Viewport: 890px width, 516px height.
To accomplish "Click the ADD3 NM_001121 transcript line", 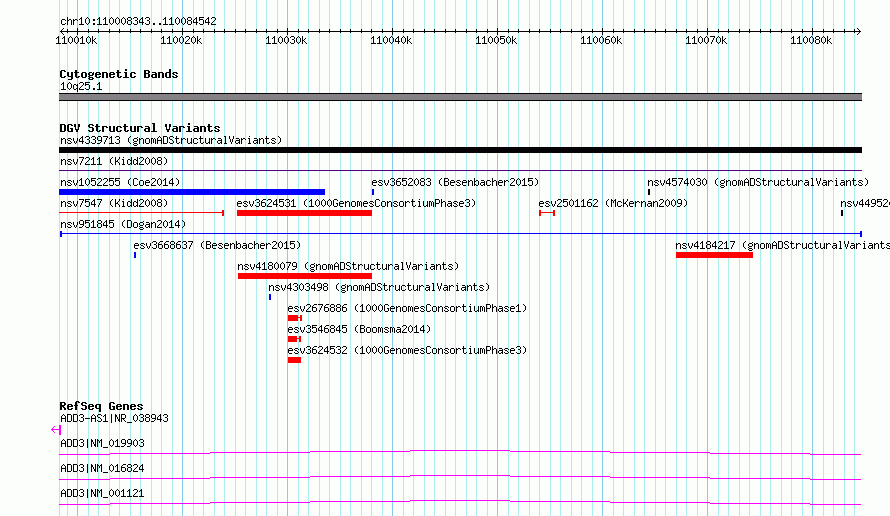I will coord(460,502).
